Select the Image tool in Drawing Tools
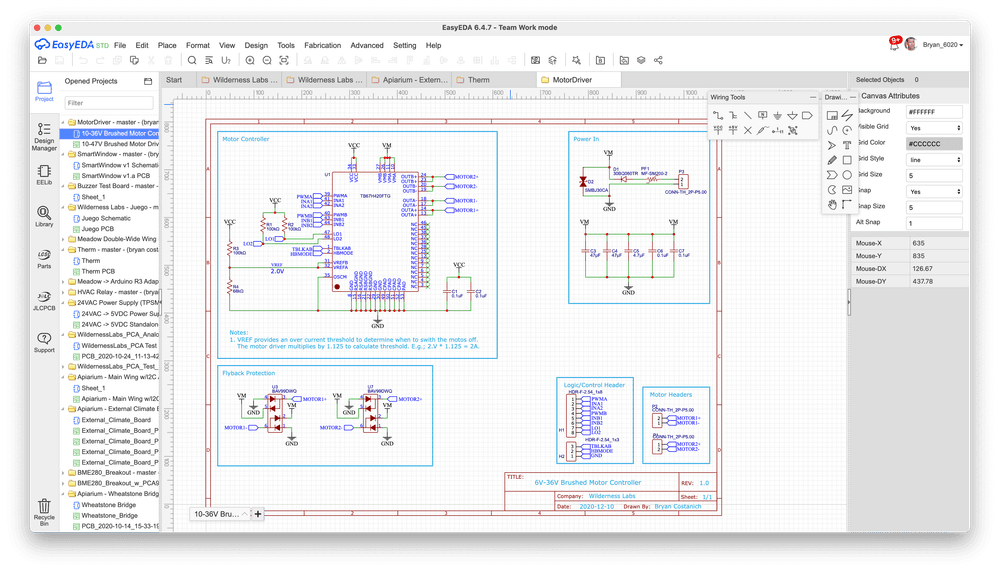This screenshot has height=572, width=1000. (846, 189)
